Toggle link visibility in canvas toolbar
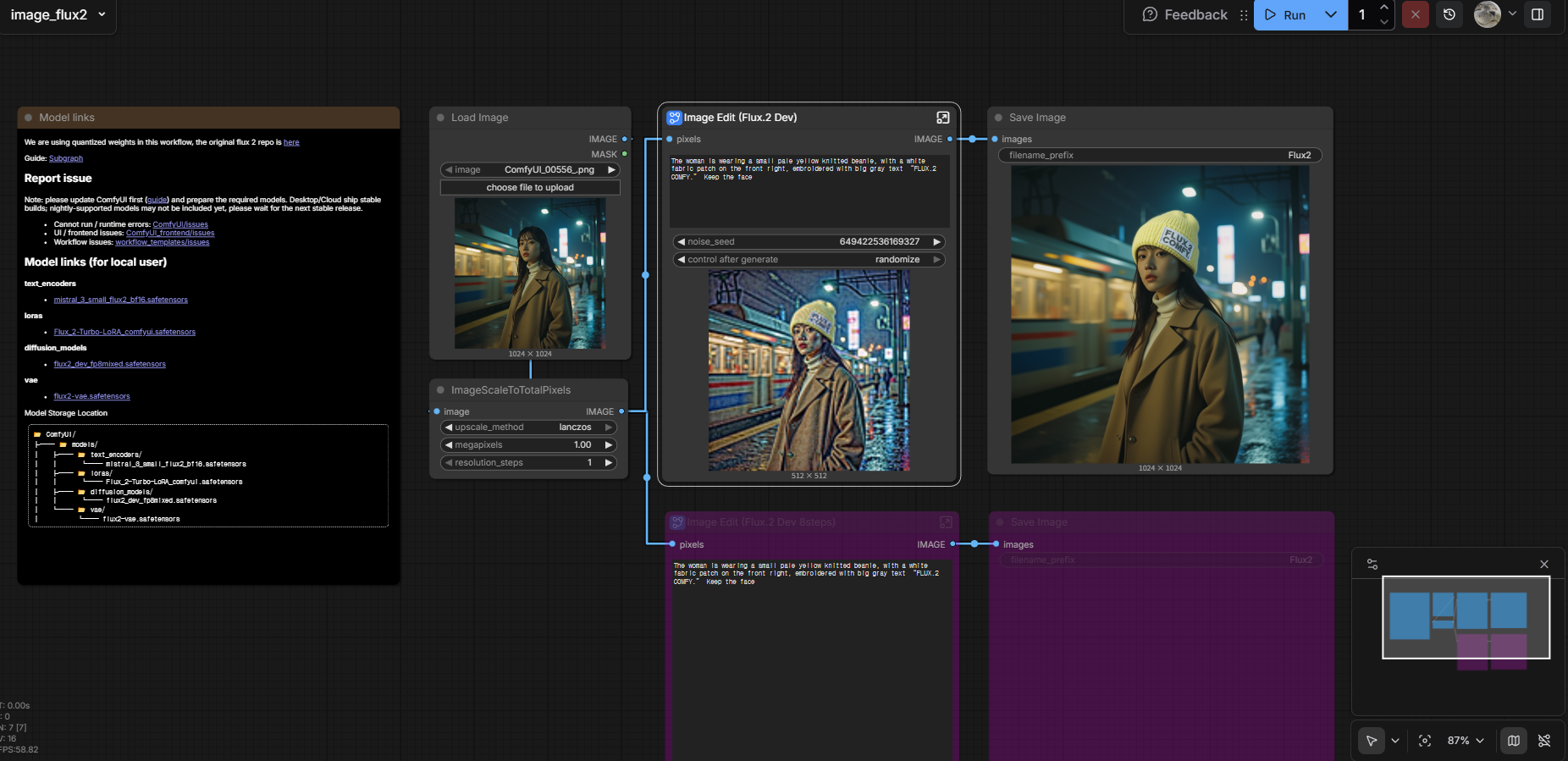The width and height of the screenshot is (1568, 761). [1544, 741]
